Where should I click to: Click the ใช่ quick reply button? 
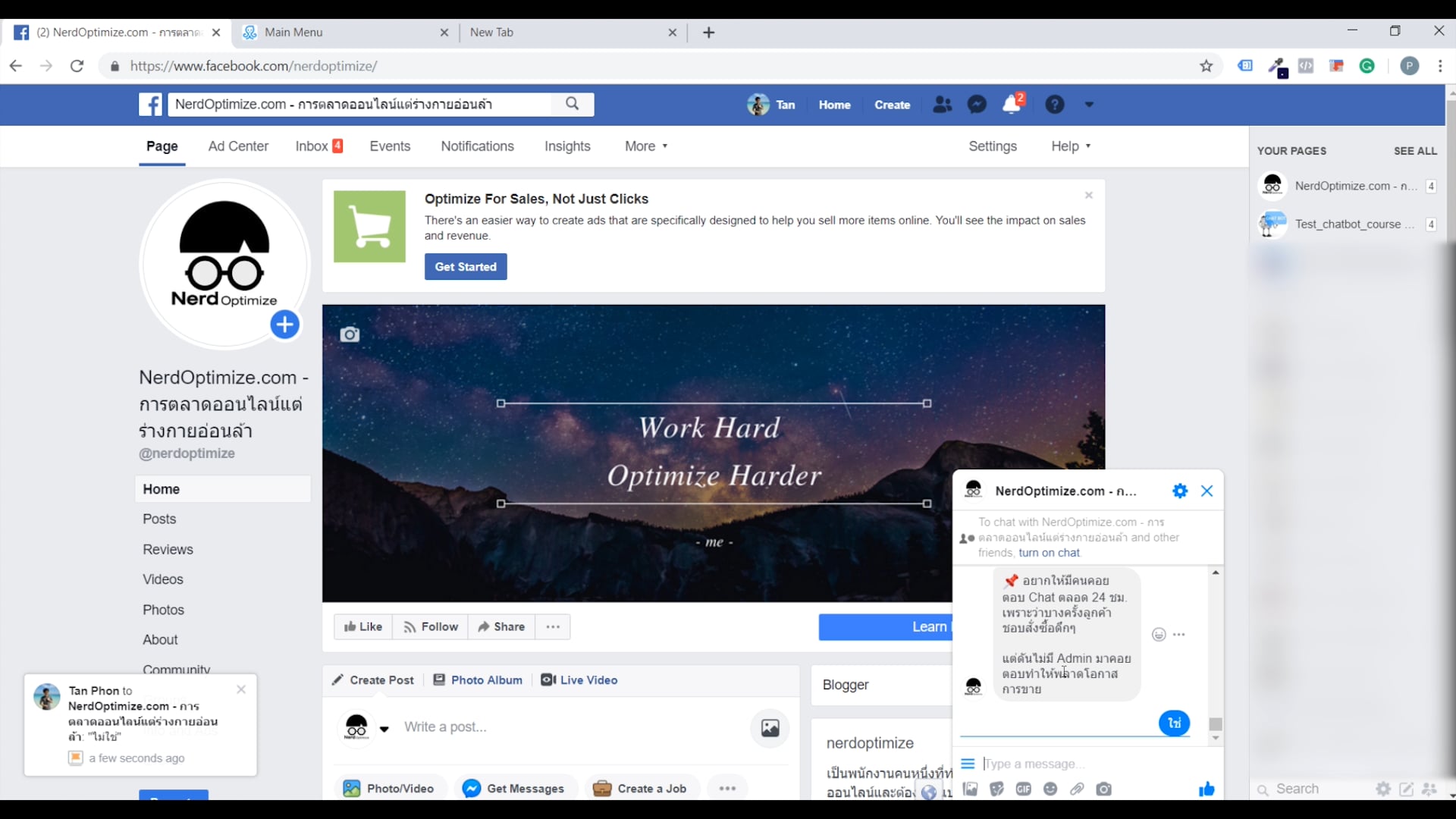pyautogui.click(x=1175, y=723)
